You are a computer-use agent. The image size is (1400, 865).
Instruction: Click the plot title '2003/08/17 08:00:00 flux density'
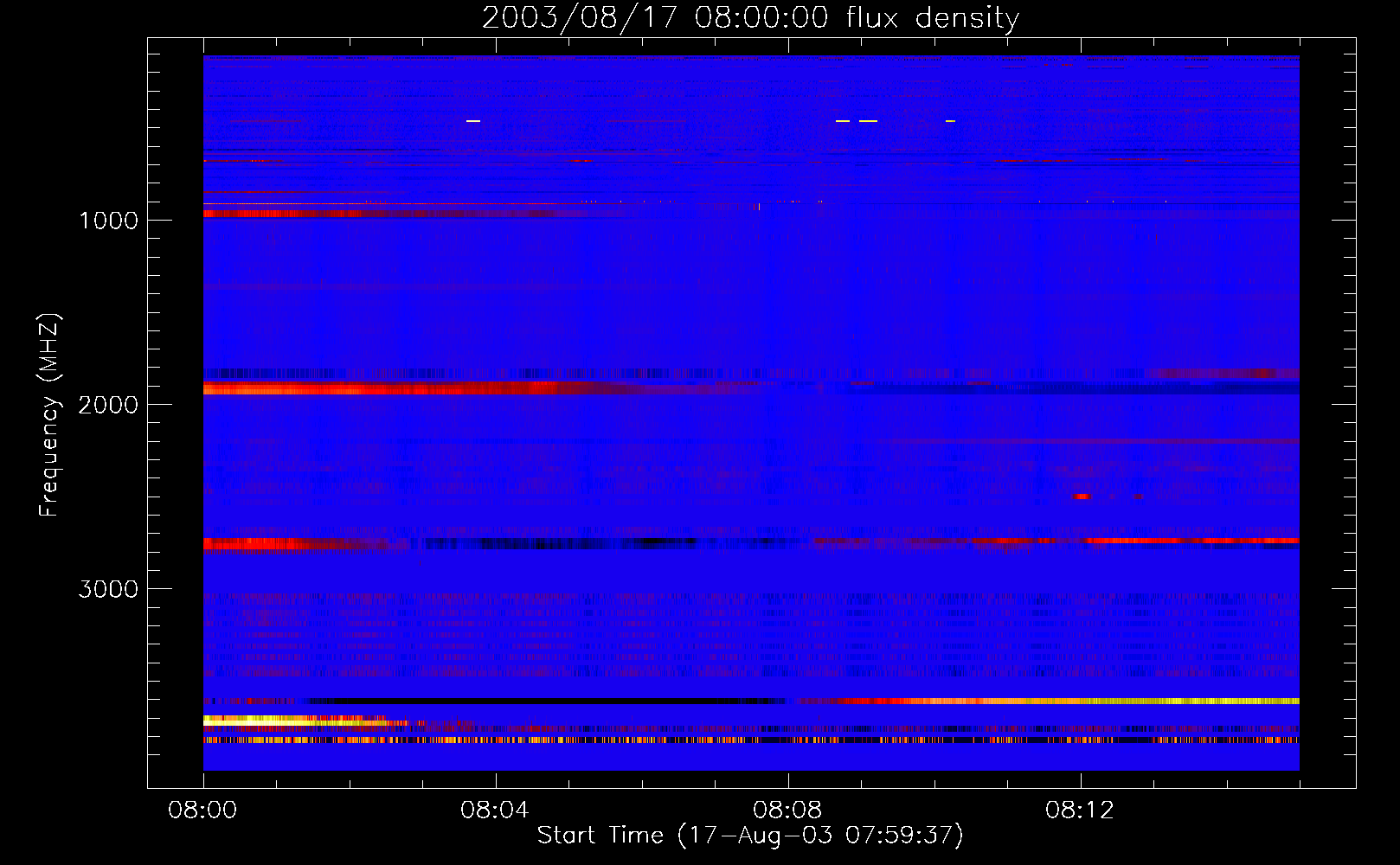[750, 18]
